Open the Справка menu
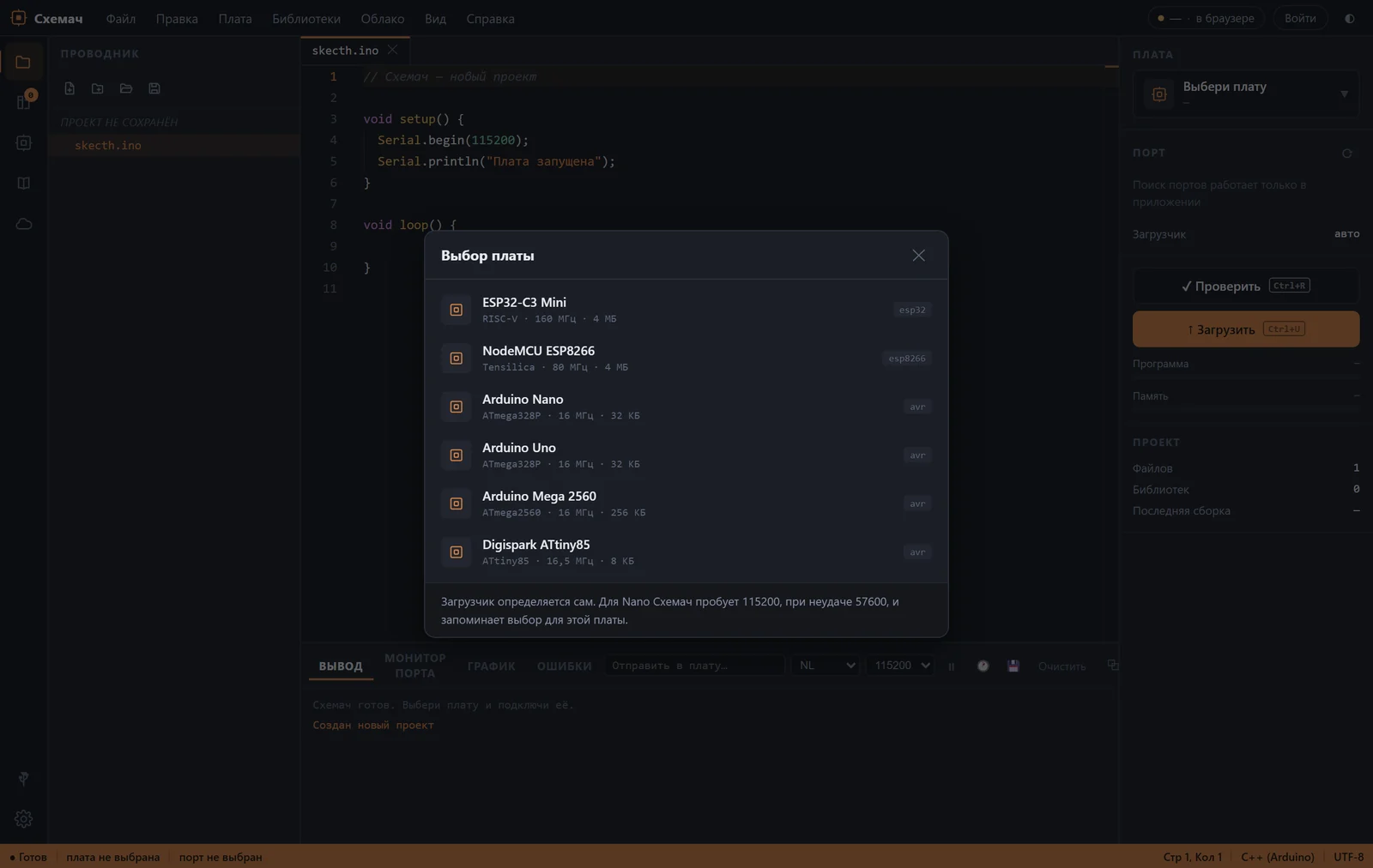The image size is (1373, 868). pos(490,19)
